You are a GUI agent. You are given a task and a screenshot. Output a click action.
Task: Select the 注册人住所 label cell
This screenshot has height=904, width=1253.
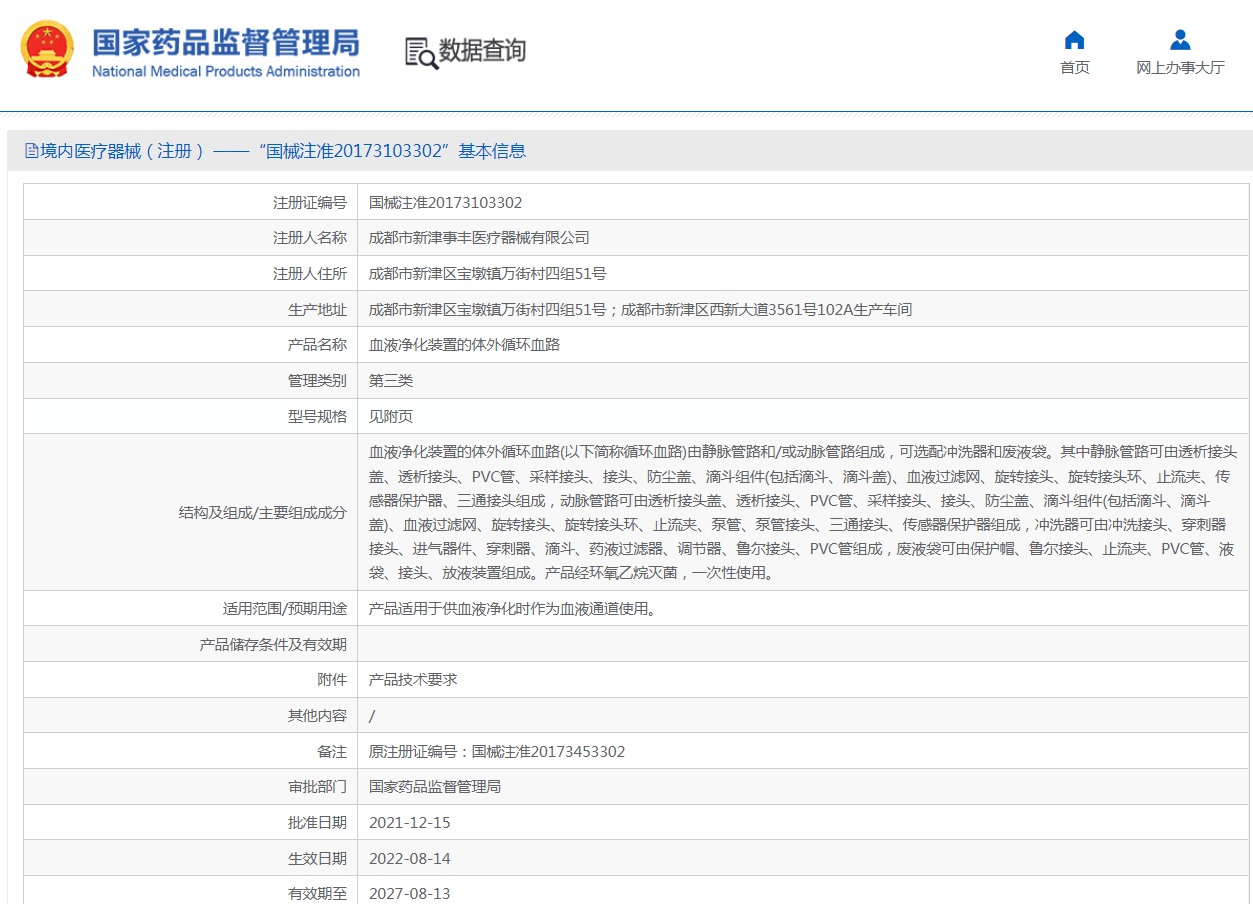click(191, 274)
